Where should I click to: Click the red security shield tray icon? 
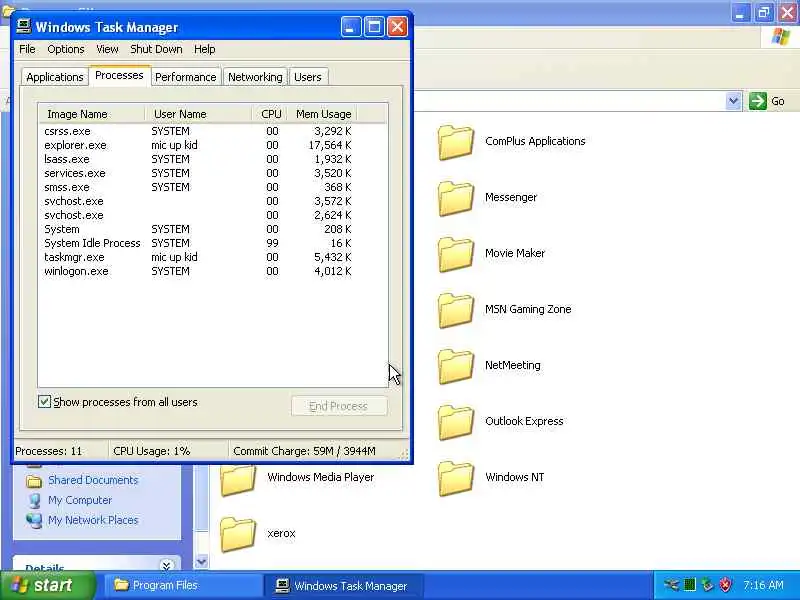(x=725, y=585)
